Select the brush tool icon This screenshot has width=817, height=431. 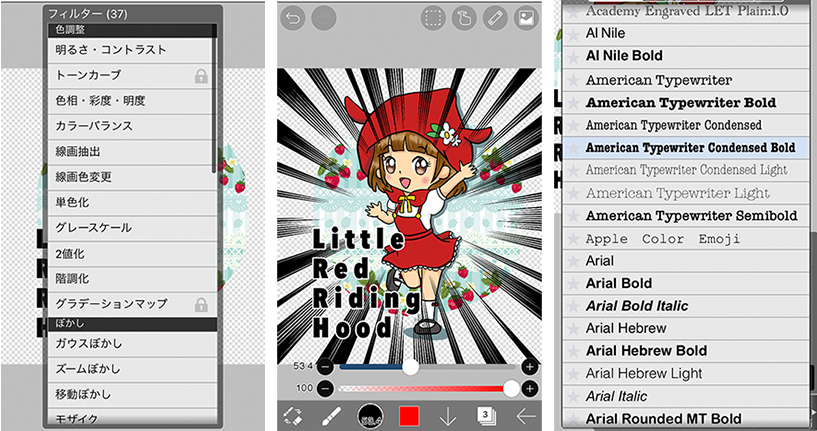331,416
